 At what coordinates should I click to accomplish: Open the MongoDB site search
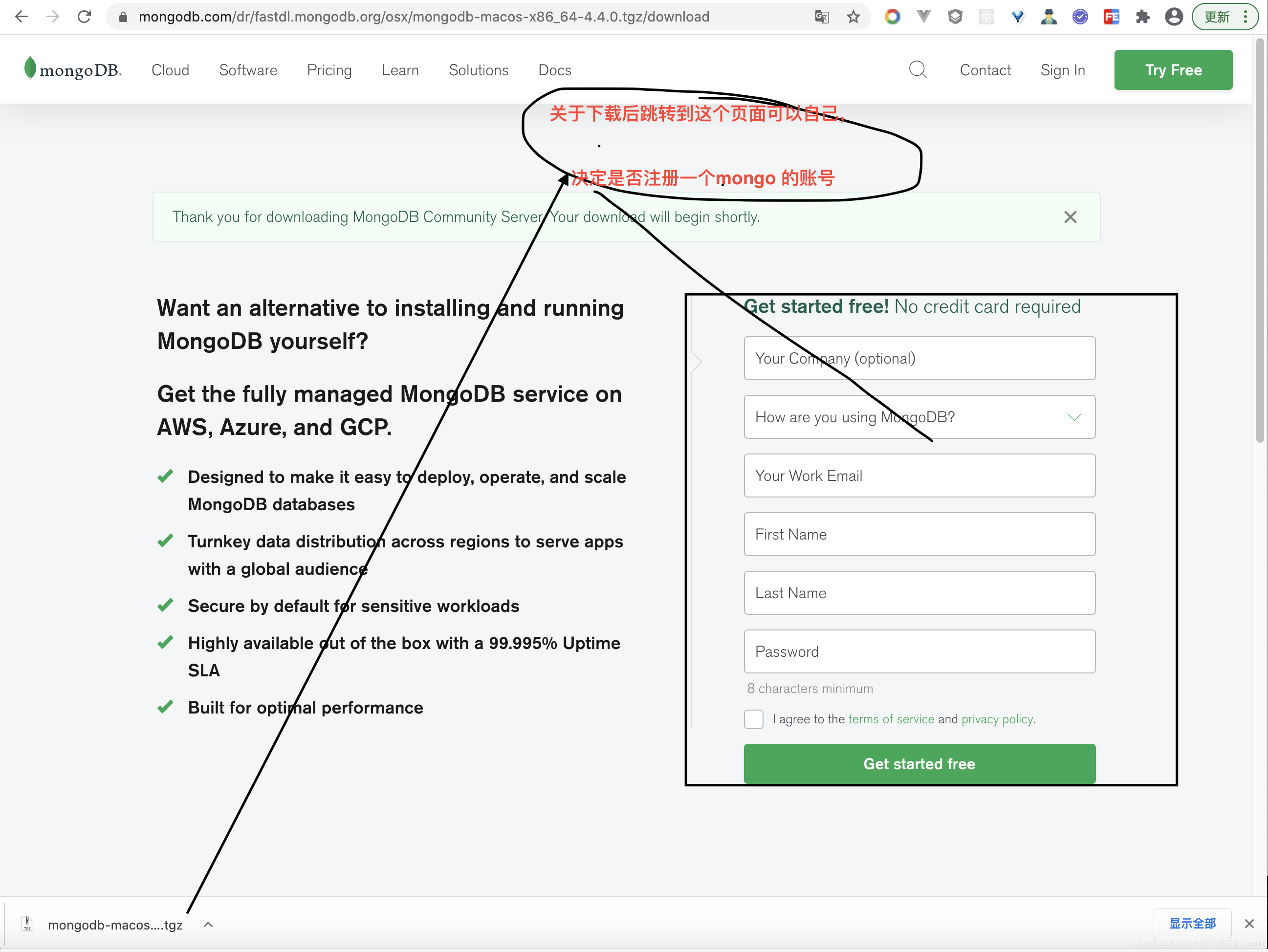917,69
